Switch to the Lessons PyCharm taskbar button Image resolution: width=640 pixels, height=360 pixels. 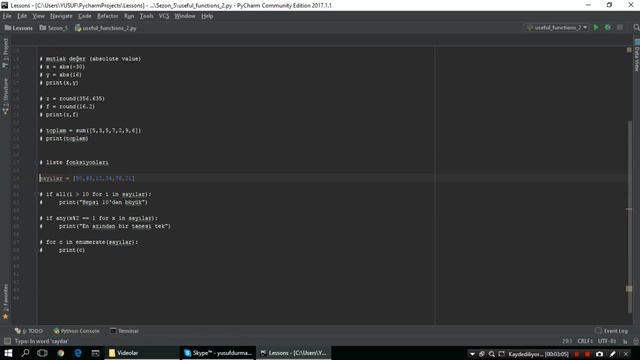pyautogui.click(x=294, y=353)
